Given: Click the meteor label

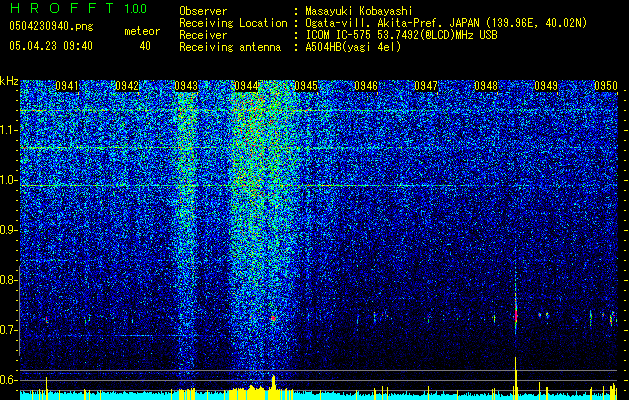Looking at the screenshot, I should (x=142, y=31).
